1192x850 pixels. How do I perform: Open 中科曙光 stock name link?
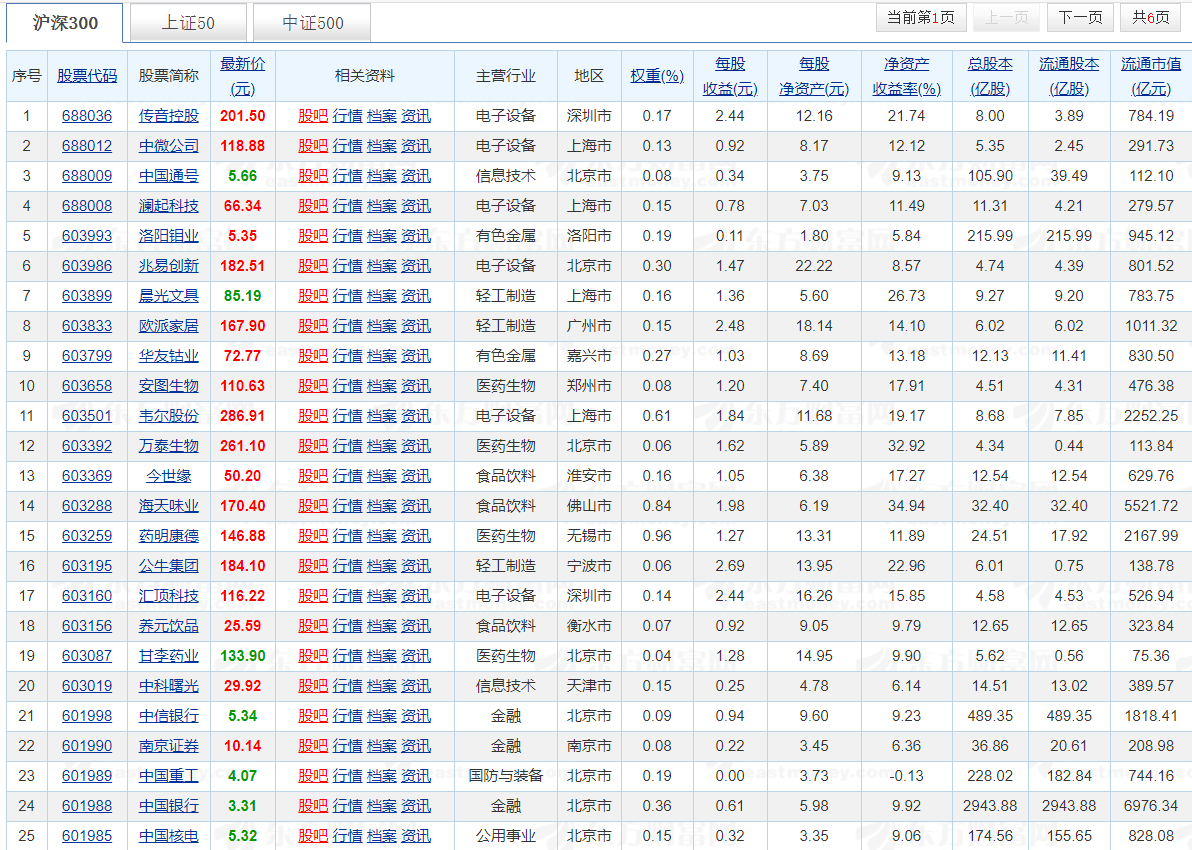[x=169, y=686]
